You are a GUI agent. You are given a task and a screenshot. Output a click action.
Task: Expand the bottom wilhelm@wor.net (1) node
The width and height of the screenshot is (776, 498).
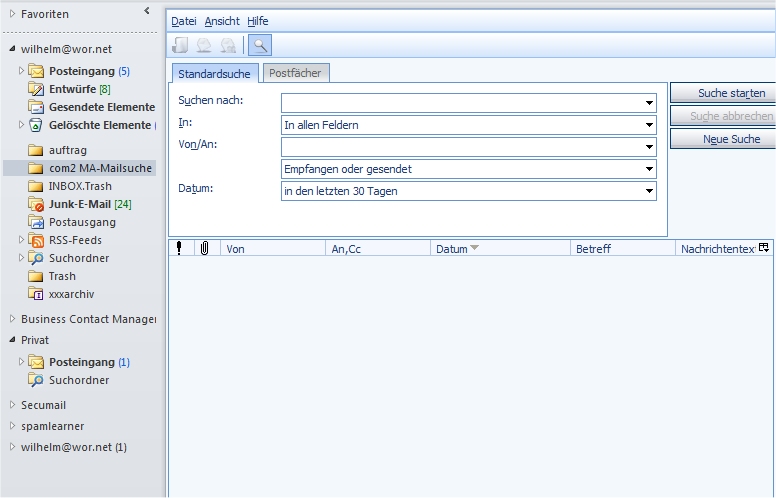click(12, 447)
